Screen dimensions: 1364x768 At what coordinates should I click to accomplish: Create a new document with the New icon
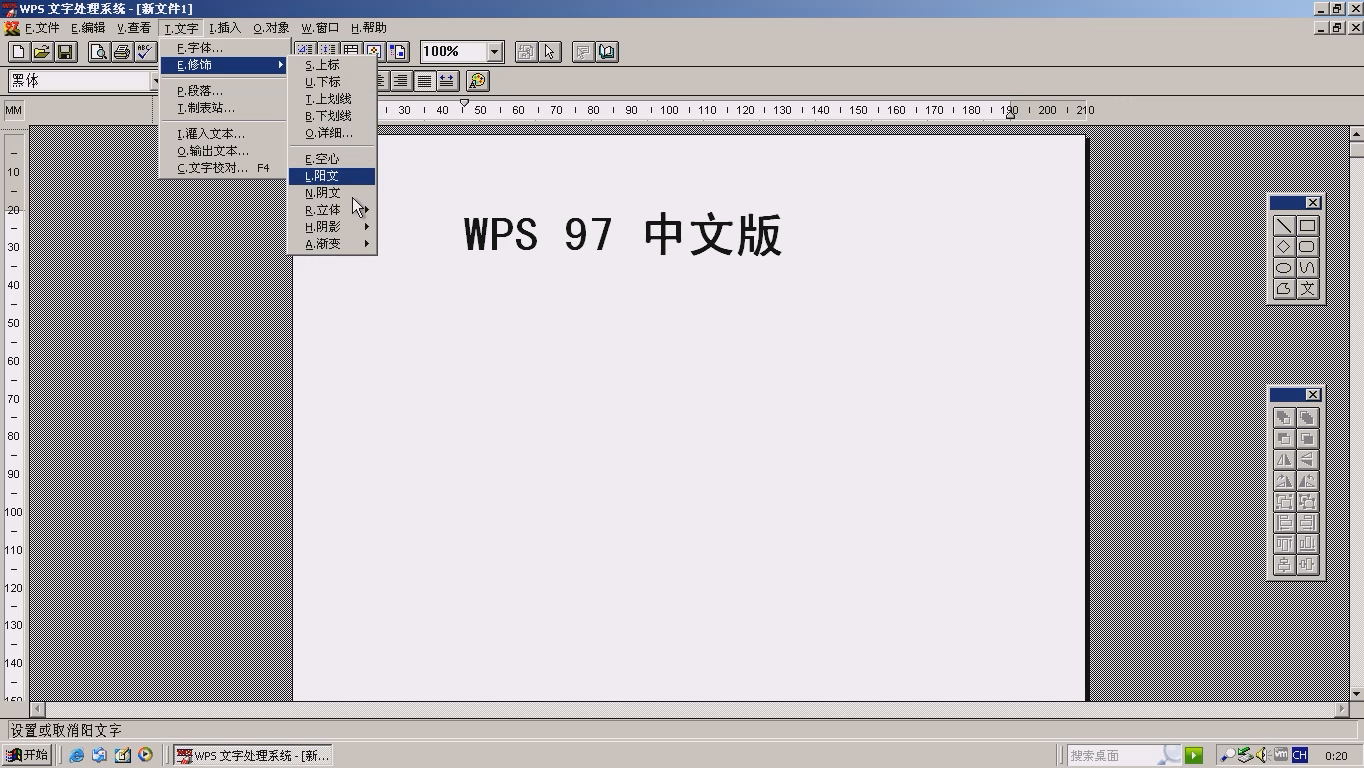click(x=18, y=52)
